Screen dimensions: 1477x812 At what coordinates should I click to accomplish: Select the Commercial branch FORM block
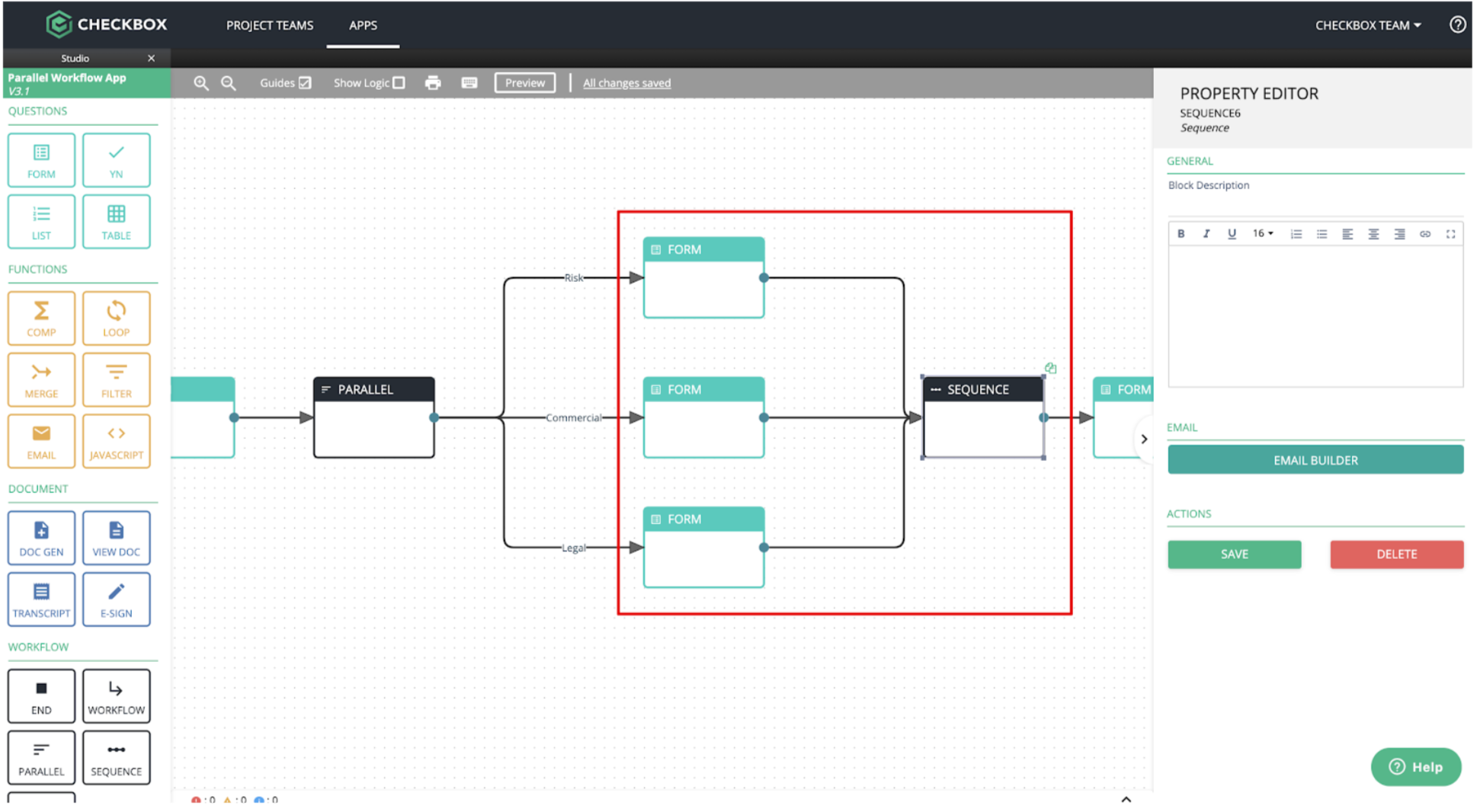pyautogui.click(x=703, y=417)
